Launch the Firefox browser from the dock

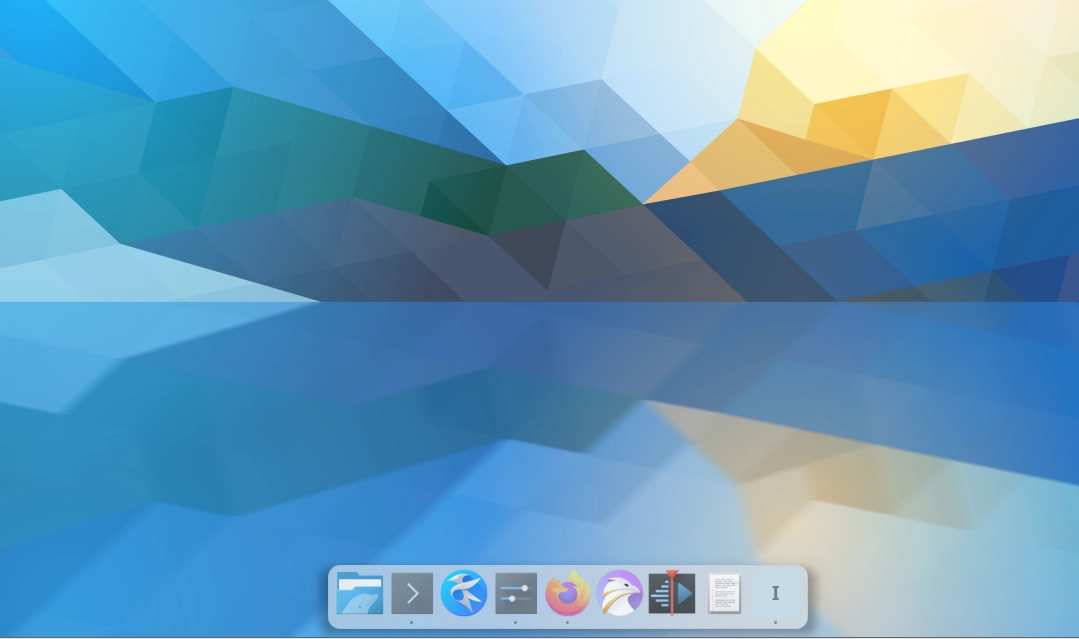(x=568, y=594)
